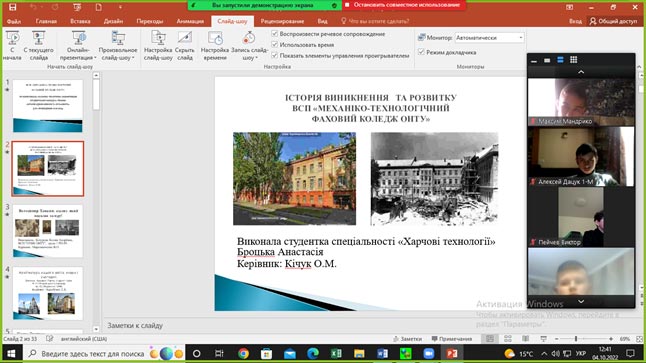Toggle 'Режим докладчика' checkbox
646x363 pixels.
(421, 52)
